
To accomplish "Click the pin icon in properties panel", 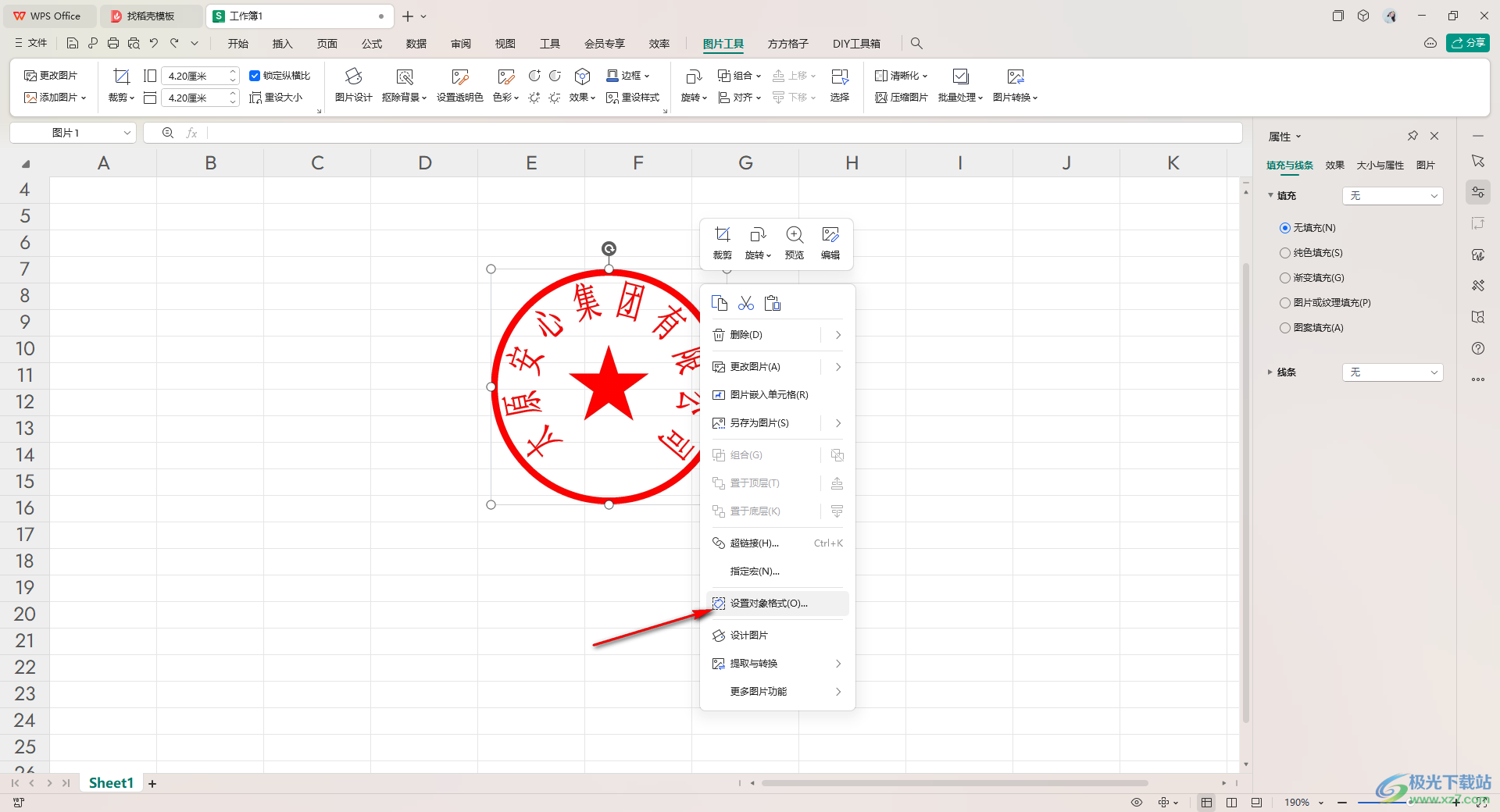I will tap(1412, 136).
